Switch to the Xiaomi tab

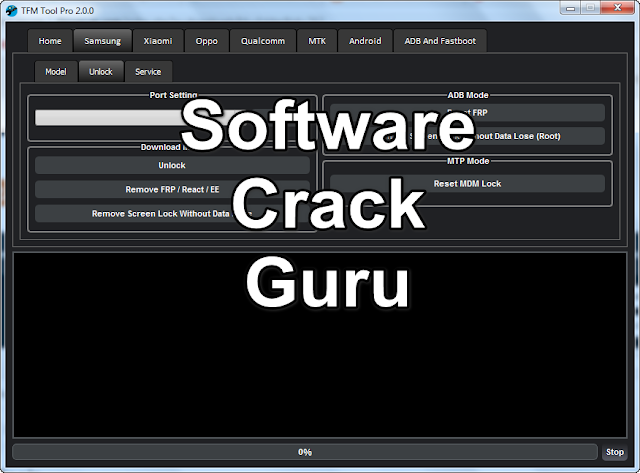(x=158, y=41)
